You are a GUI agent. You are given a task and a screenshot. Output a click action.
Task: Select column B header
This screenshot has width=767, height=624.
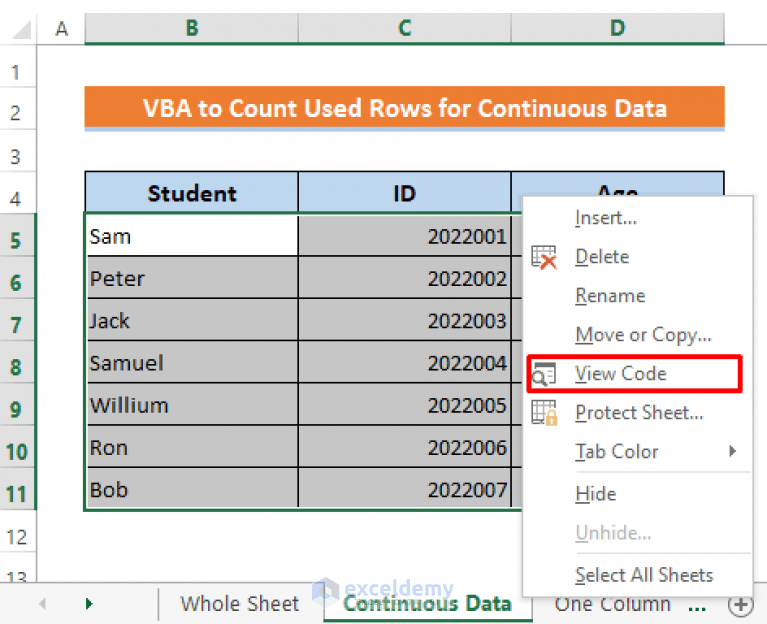[x=191, y=28]
